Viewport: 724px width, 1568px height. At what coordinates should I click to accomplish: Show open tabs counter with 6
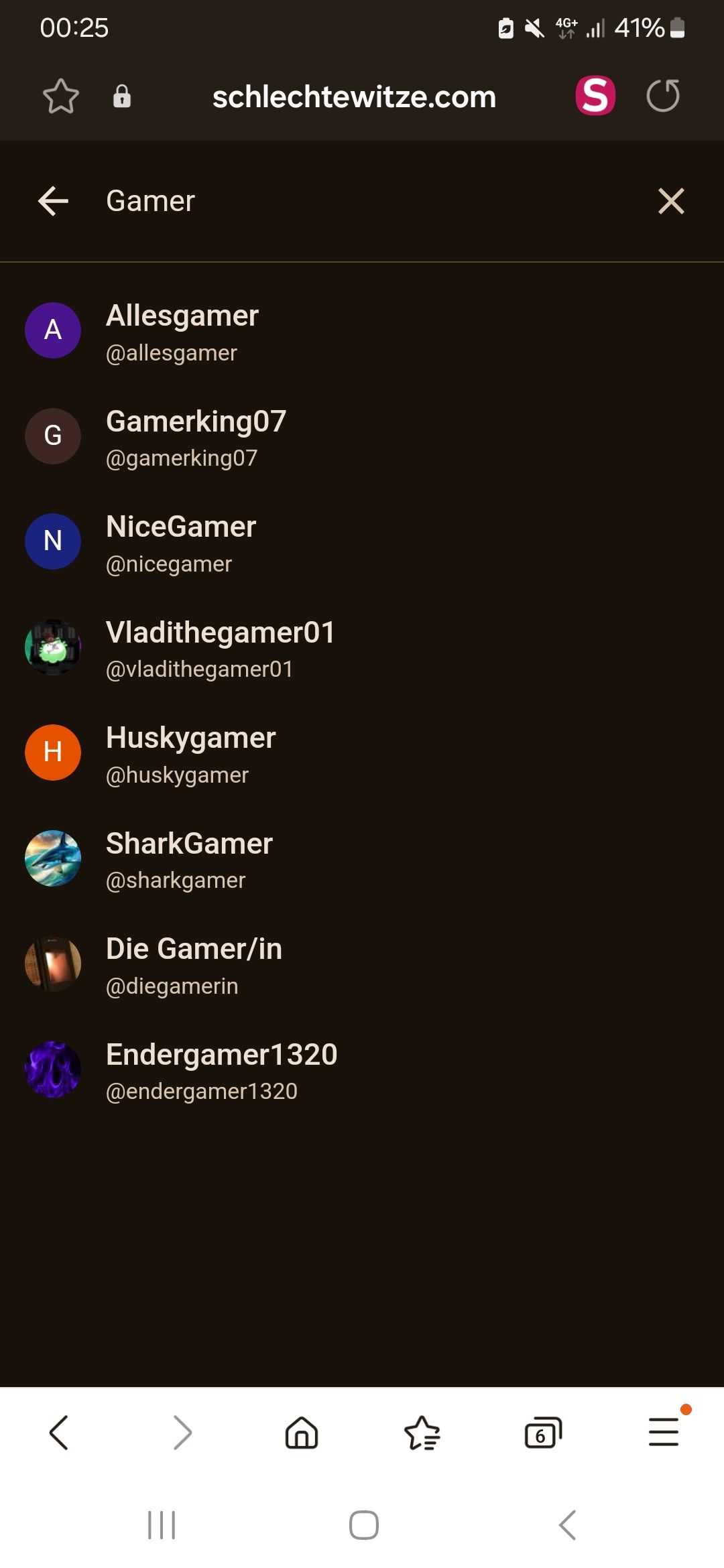[543, 1433]
